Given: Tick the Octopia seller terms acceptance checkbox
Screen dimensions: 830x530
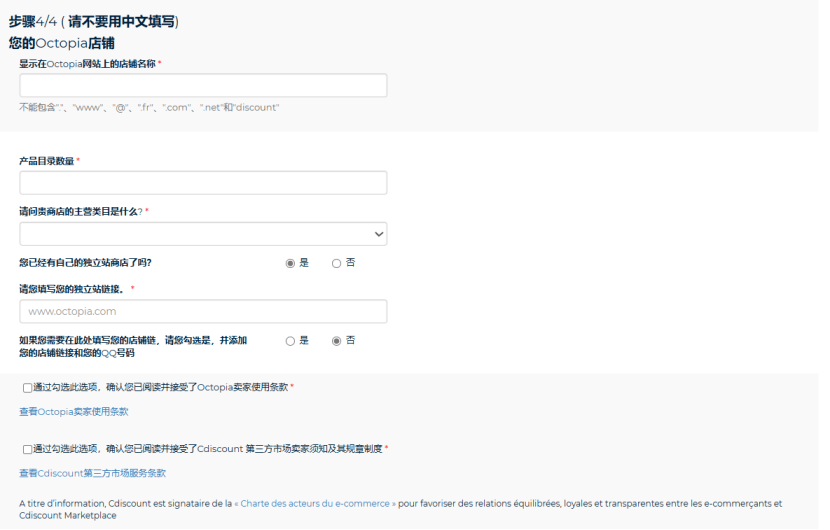Looking at the screenshot, I should pos(27,388).
